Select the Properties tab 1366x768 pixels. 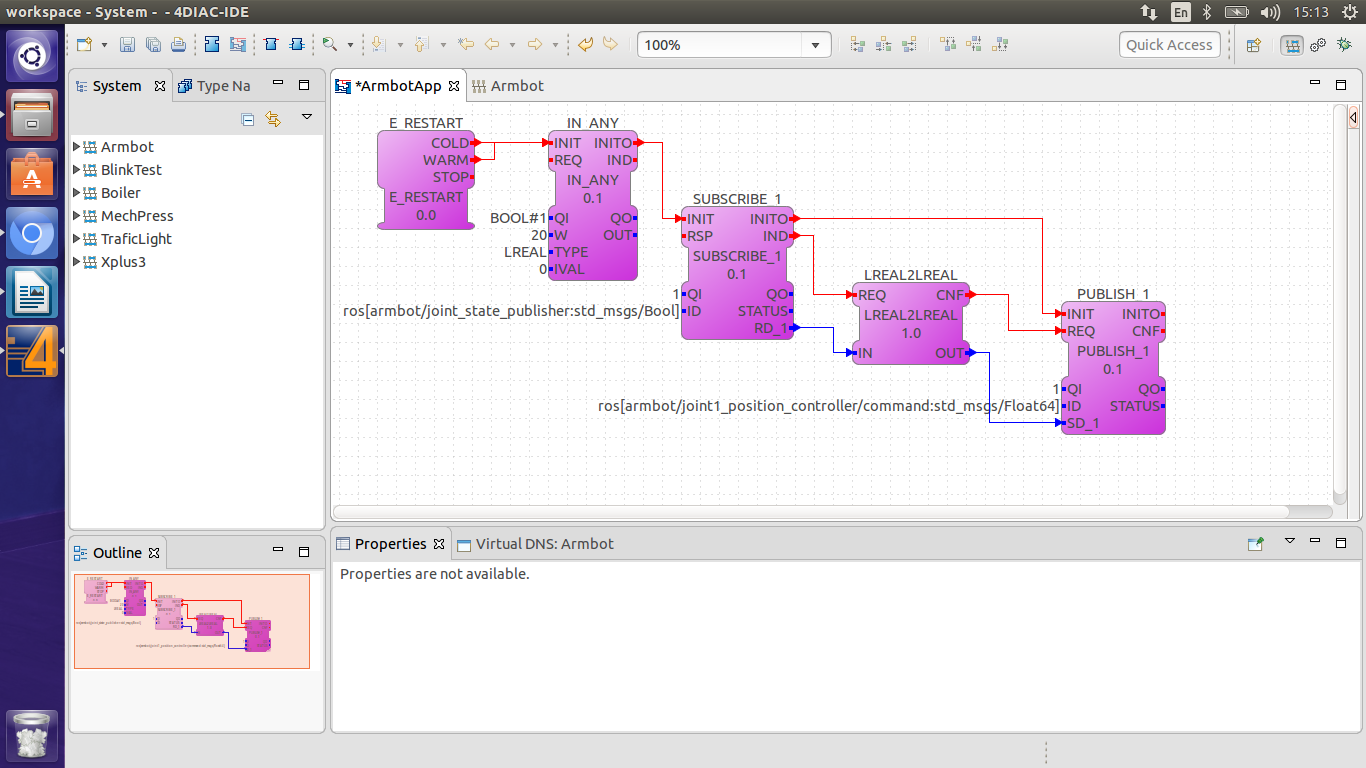click(390, 544)
